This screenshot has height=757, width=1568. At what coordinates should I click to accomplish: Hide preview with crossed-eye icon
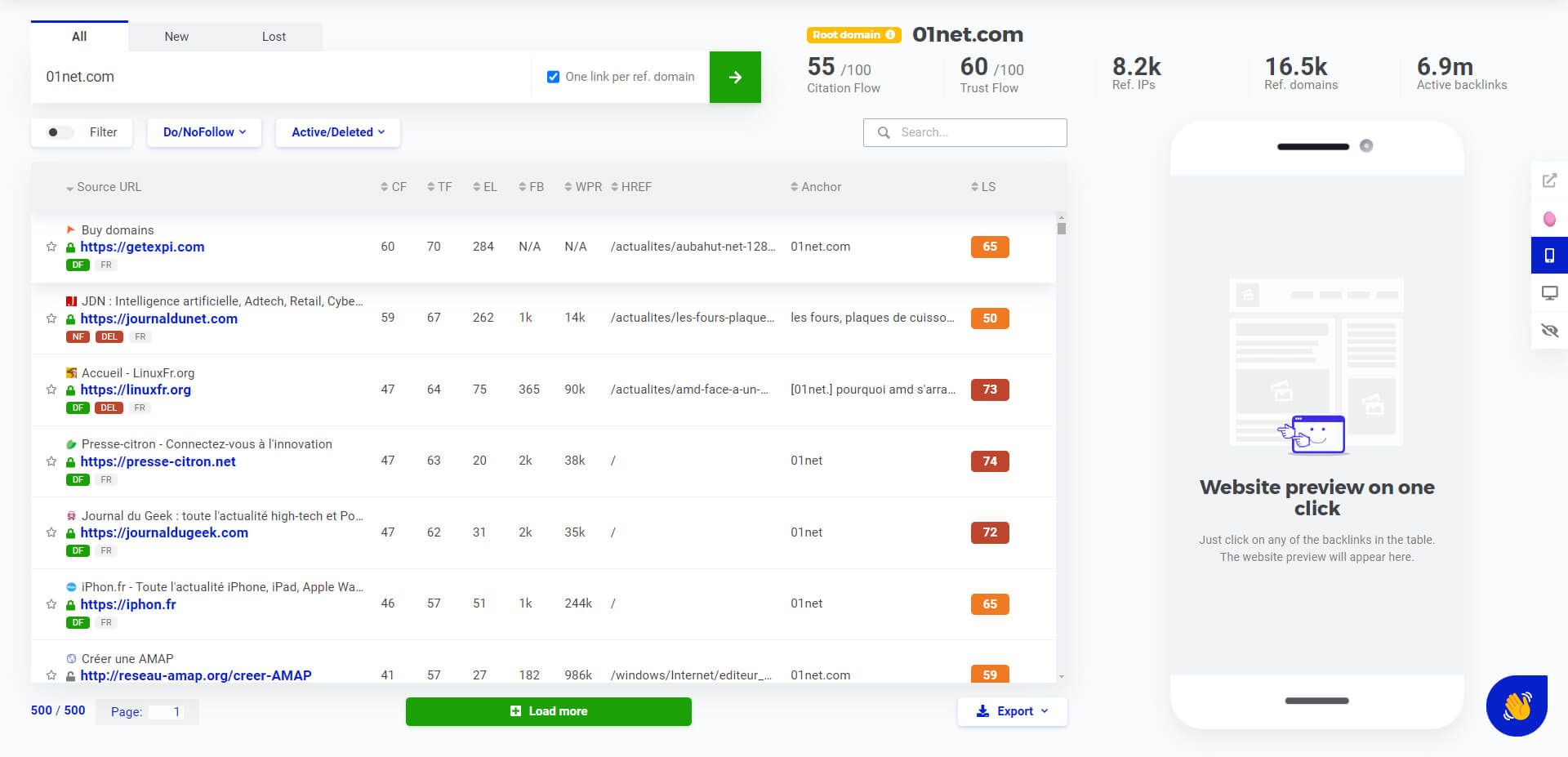[1549, 330]
